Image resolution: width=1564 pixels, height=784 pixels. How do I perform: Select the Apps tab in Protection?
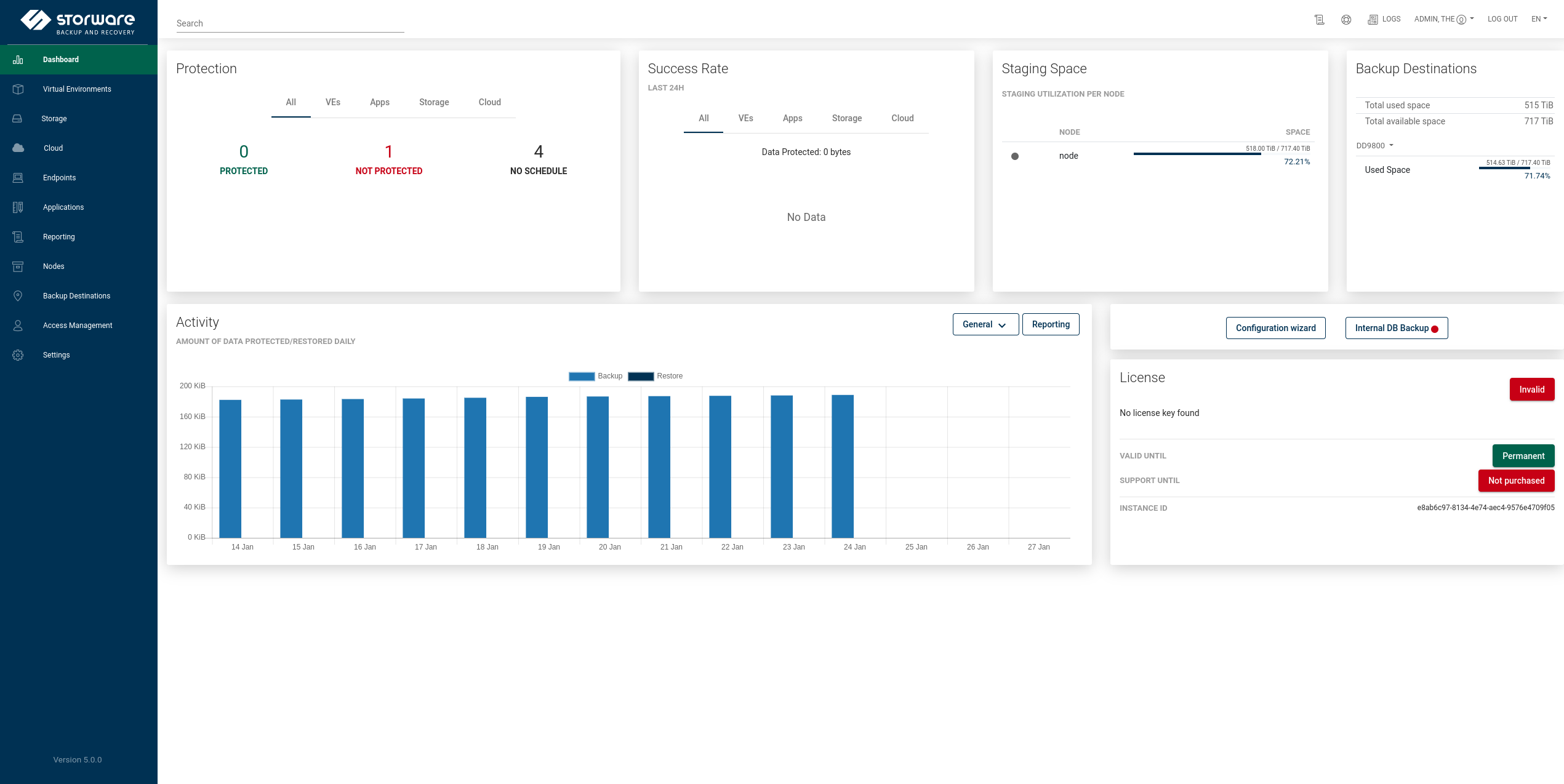pos(380,102)
